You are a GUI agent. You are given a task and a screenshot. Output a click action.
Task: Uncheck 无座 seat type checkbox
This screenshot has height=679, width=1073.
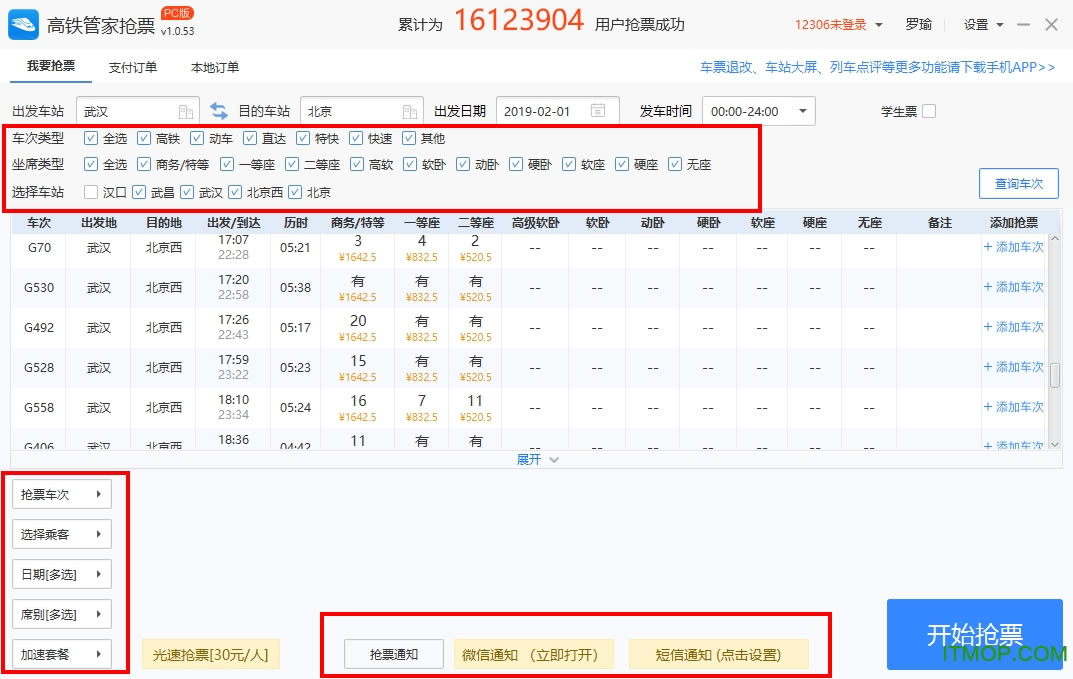pyautogui.click(x=675, y=164)
